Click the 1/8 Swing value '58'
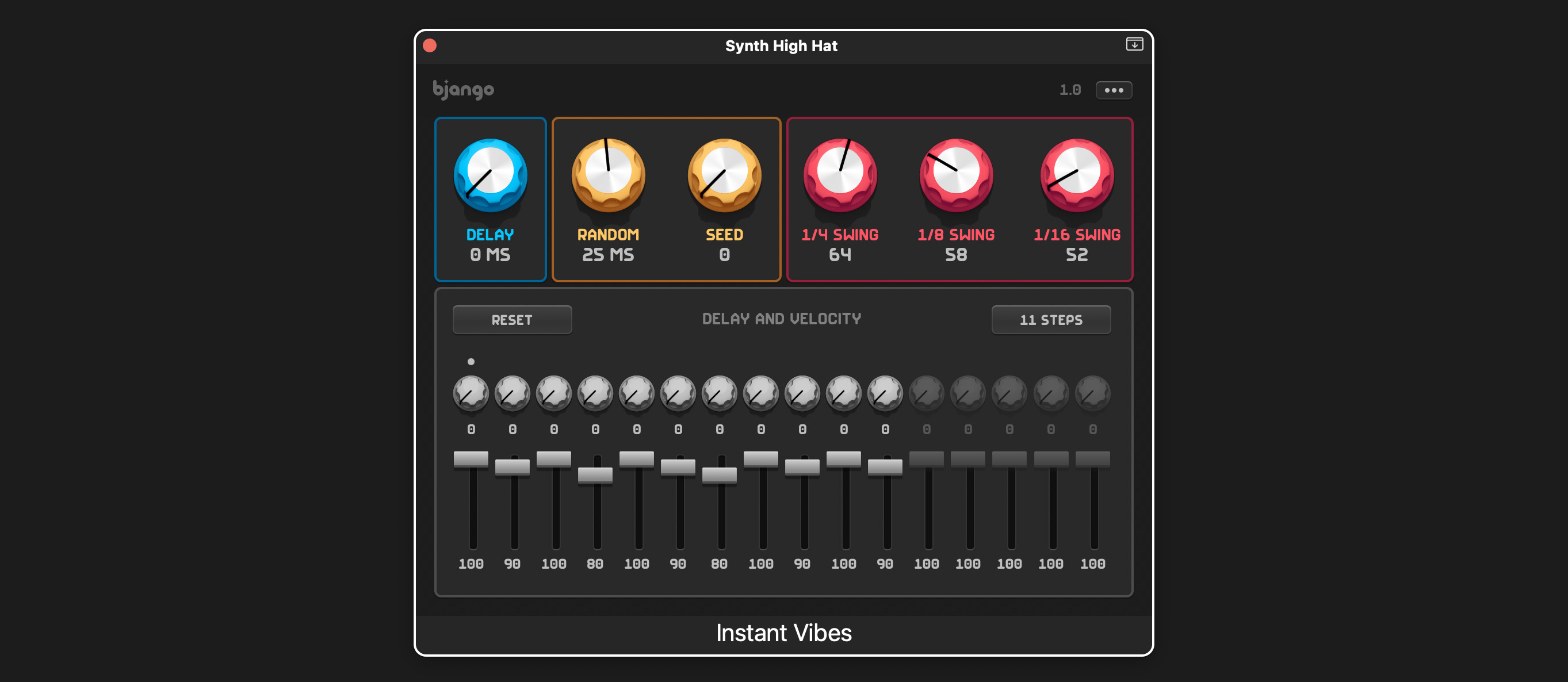The image size is (1568, 682). tap(956, 255)
